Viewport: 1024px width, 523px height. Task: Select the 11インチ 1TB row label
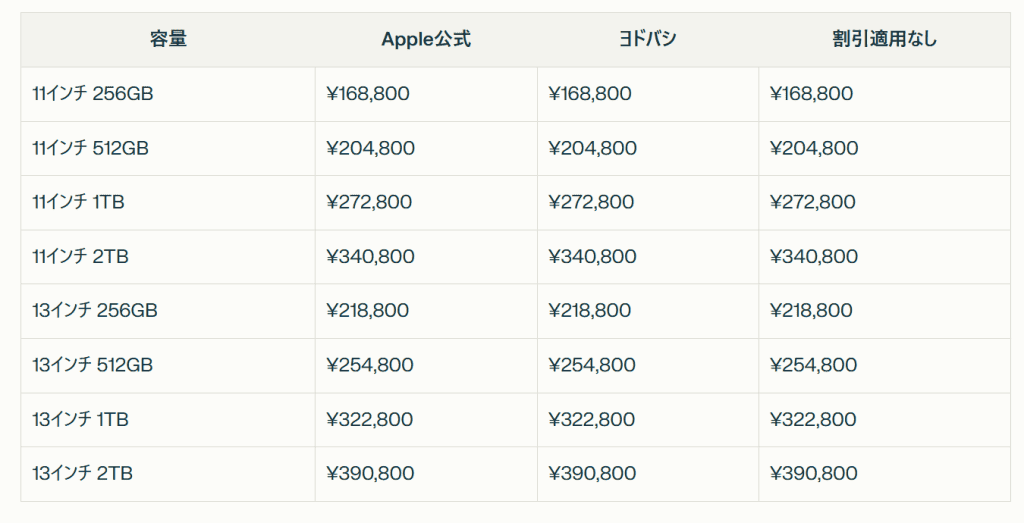coord(78,202)
